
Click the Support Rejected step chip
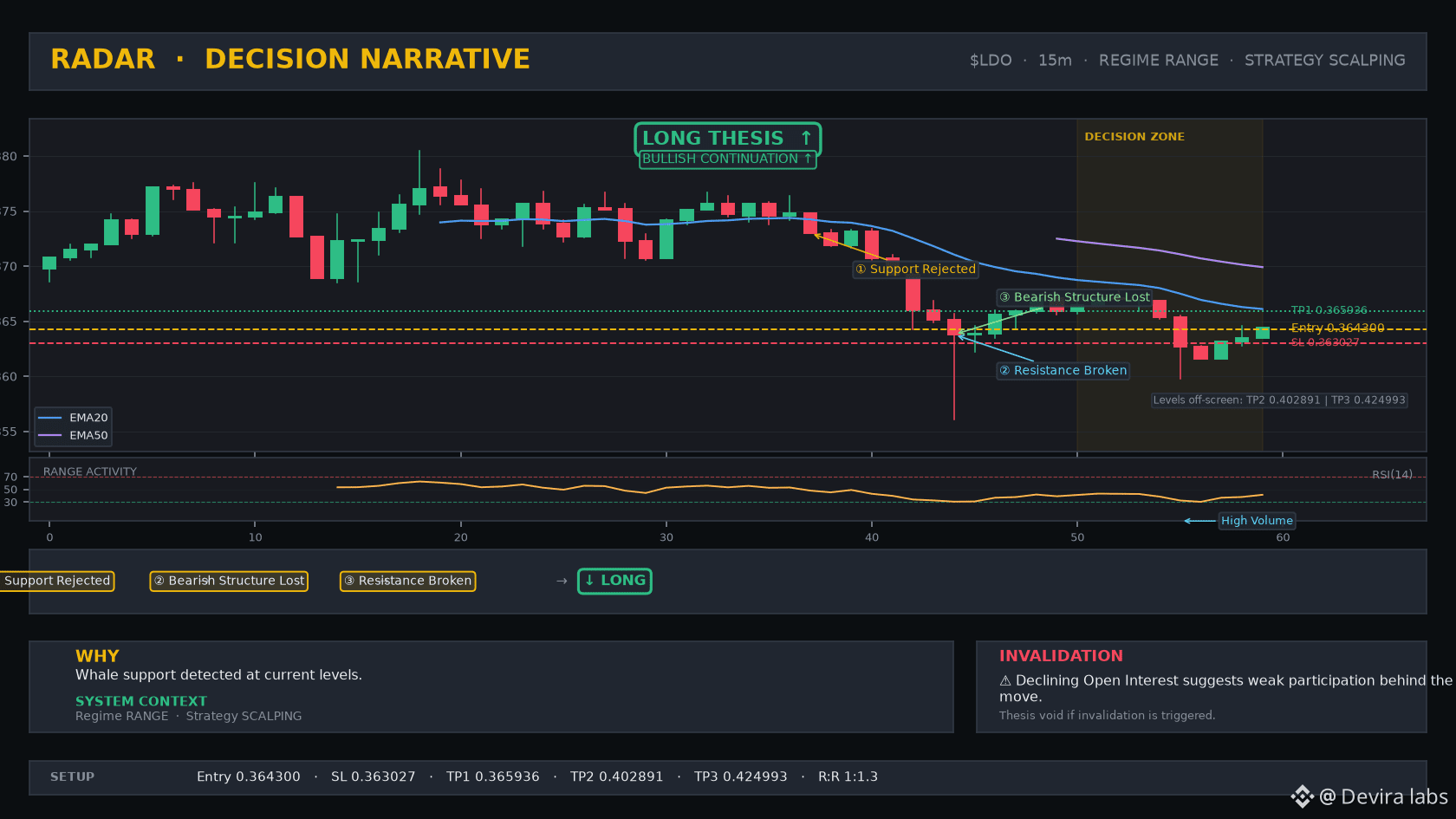tap(57, 581)
